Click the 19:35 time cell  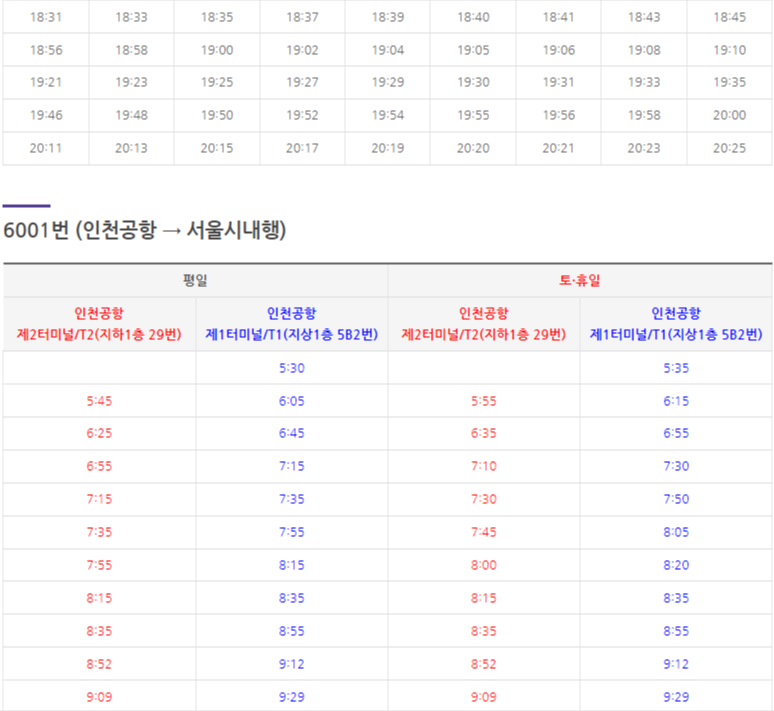click(729, 82)
